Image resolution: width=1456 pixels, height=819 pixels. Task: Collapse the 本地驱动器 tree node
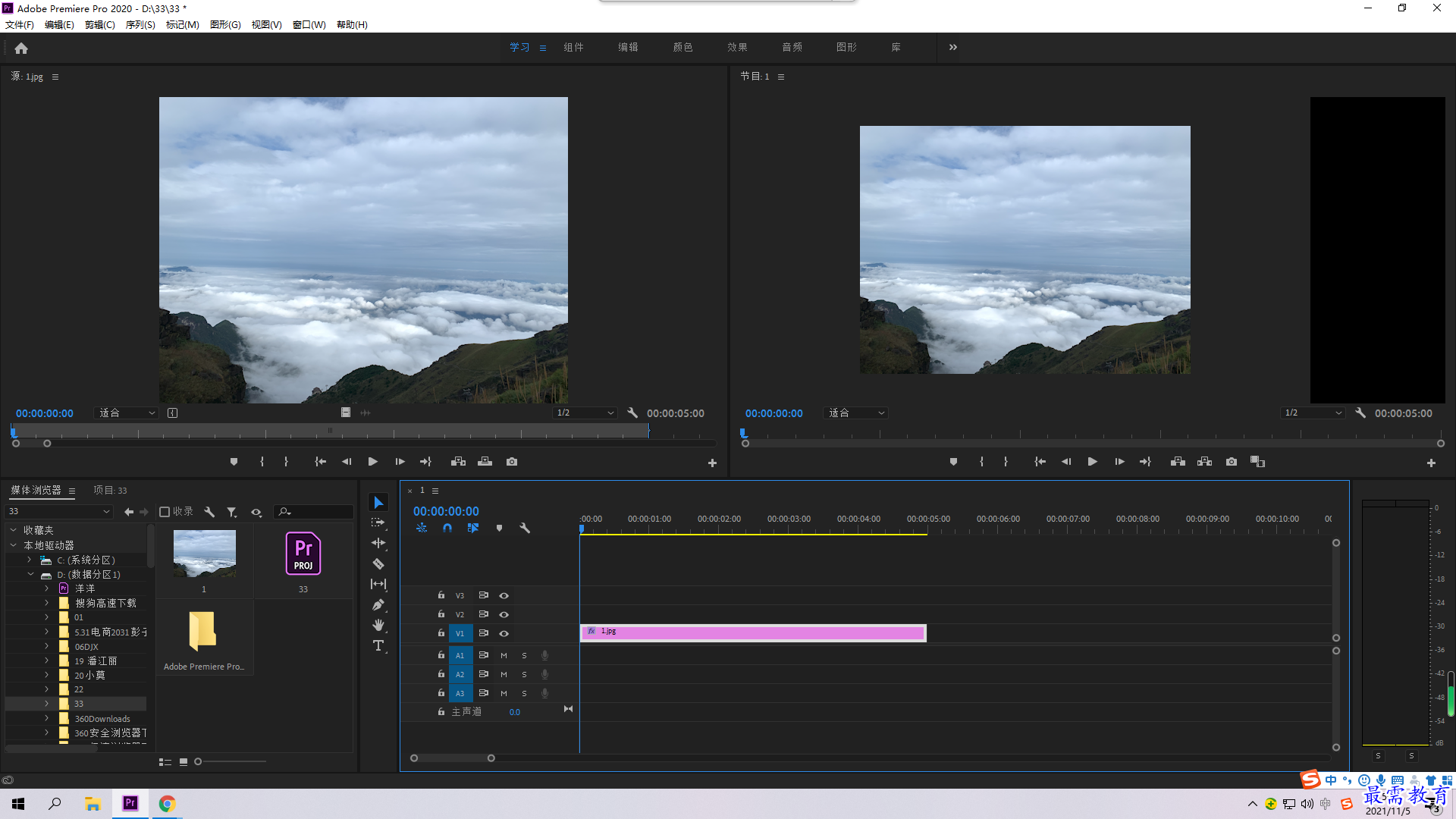[x=13, y=545]
